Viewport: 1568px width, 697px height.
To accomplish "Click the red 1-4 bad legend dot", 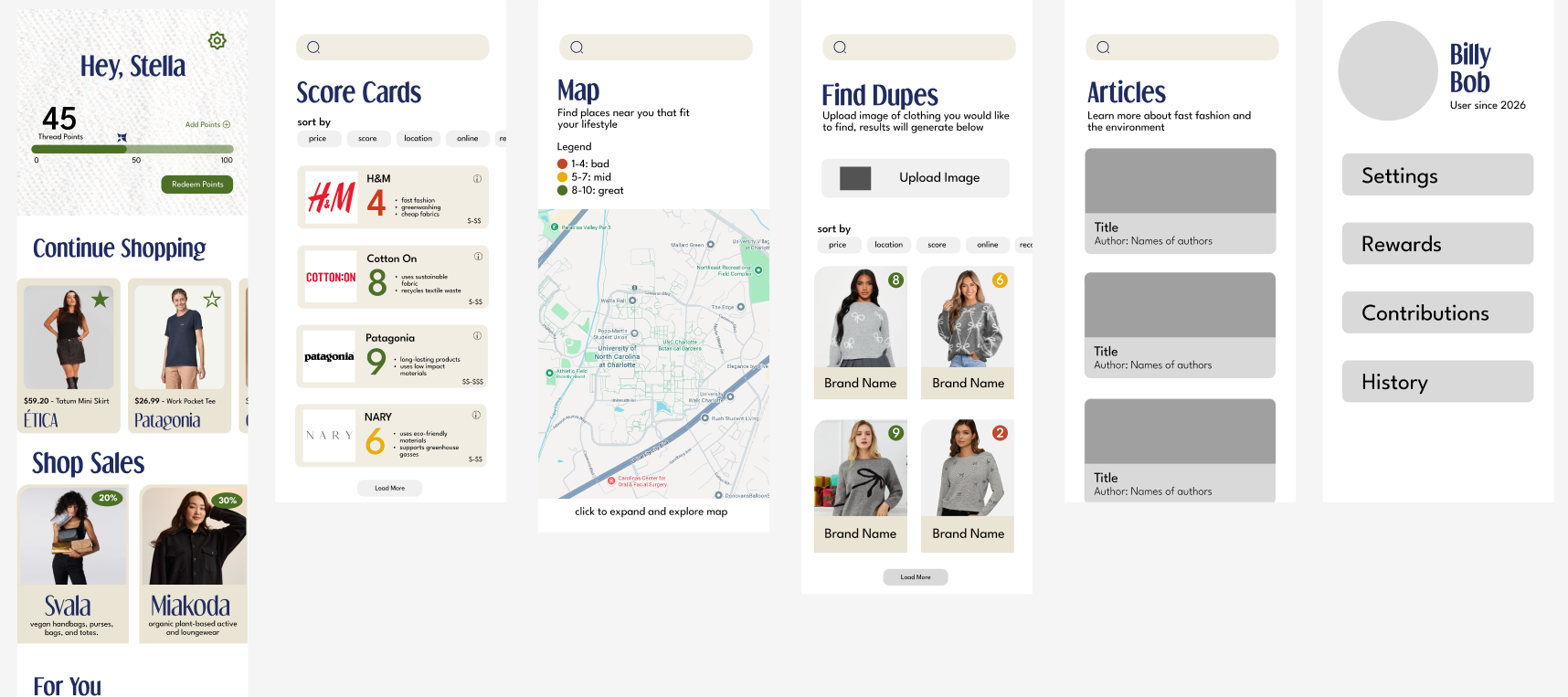I will click(x=563, y=164).
